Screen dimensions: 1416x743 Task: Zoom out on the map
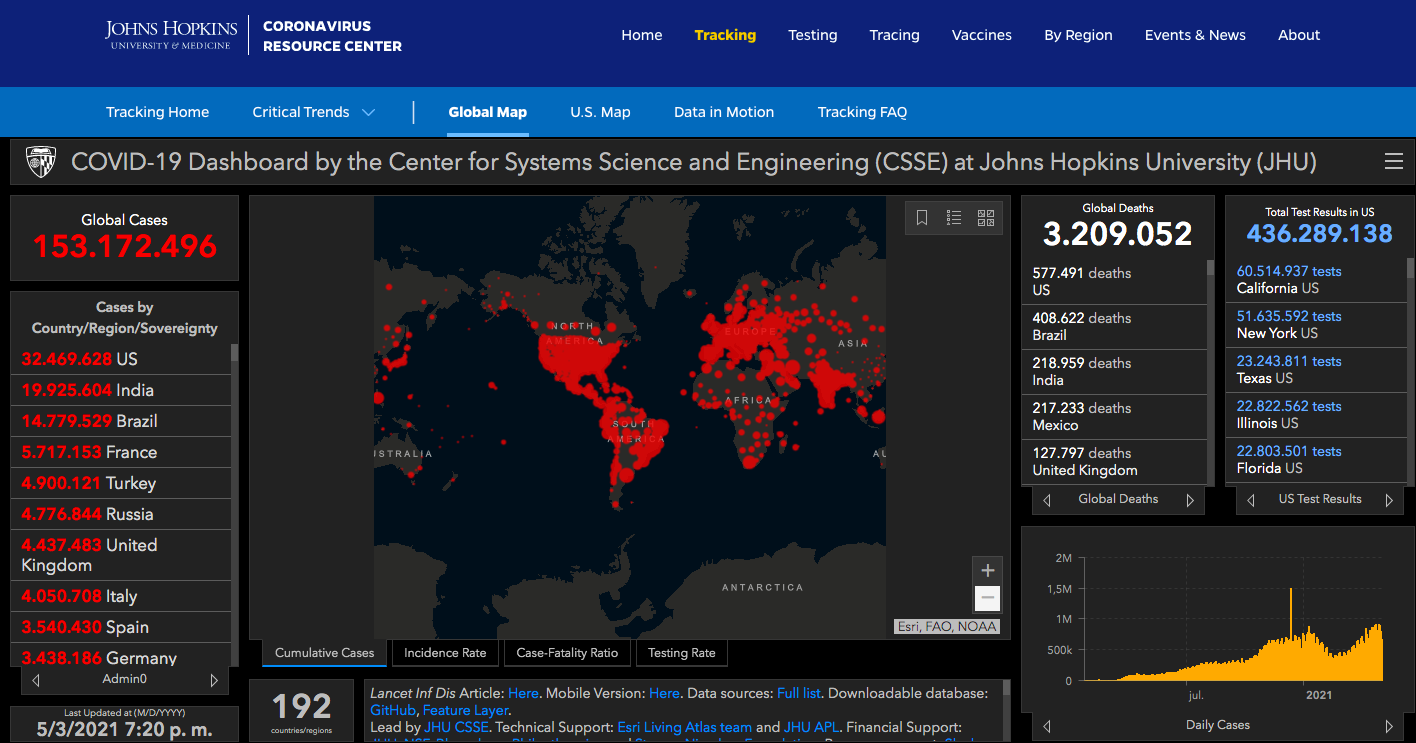987,598
